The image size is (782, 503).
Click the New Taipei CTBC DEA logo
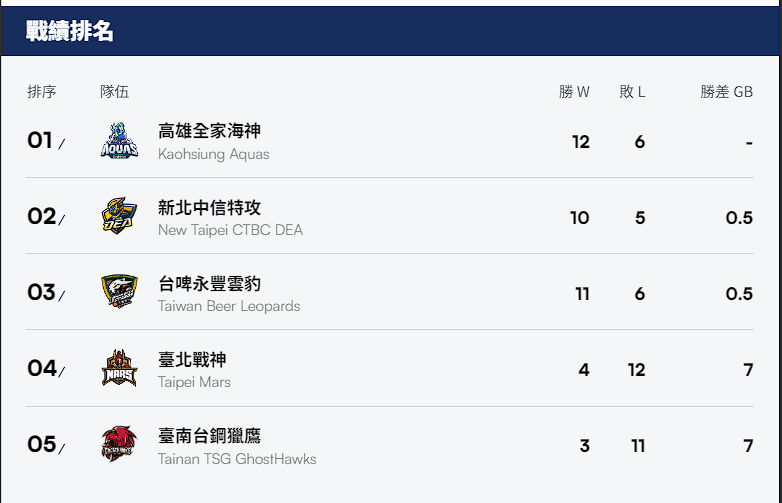(119, 217)
